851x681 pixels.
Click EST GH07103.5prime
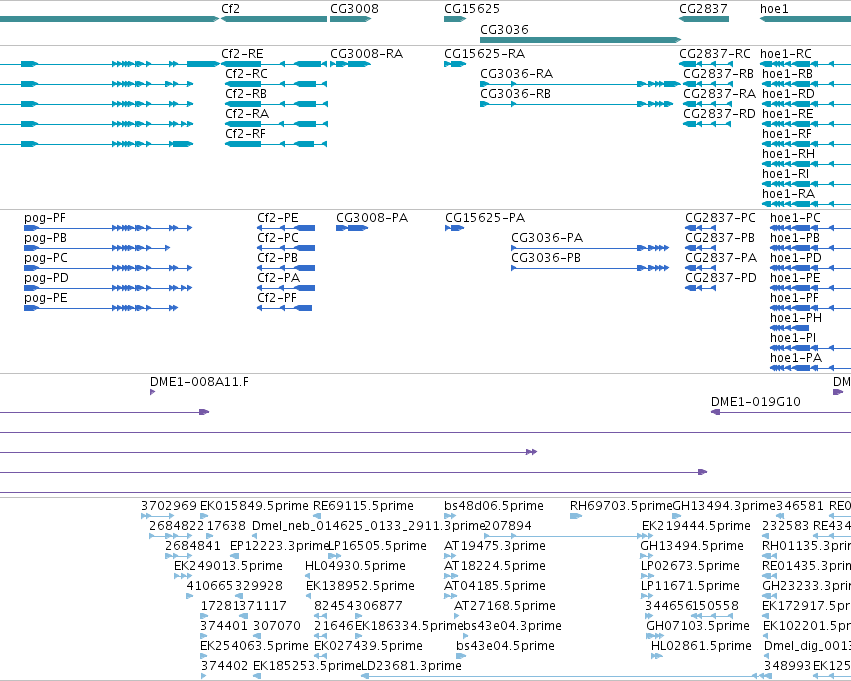(x=697, y=627)
